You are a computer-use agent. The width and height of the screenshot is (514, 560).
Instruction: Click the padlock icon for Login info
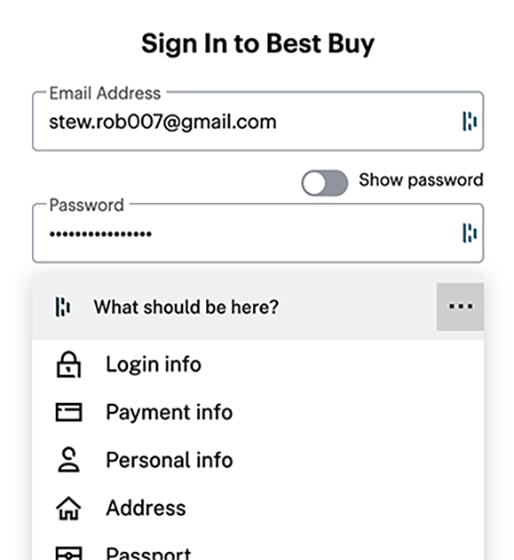(x=69, y=365)
